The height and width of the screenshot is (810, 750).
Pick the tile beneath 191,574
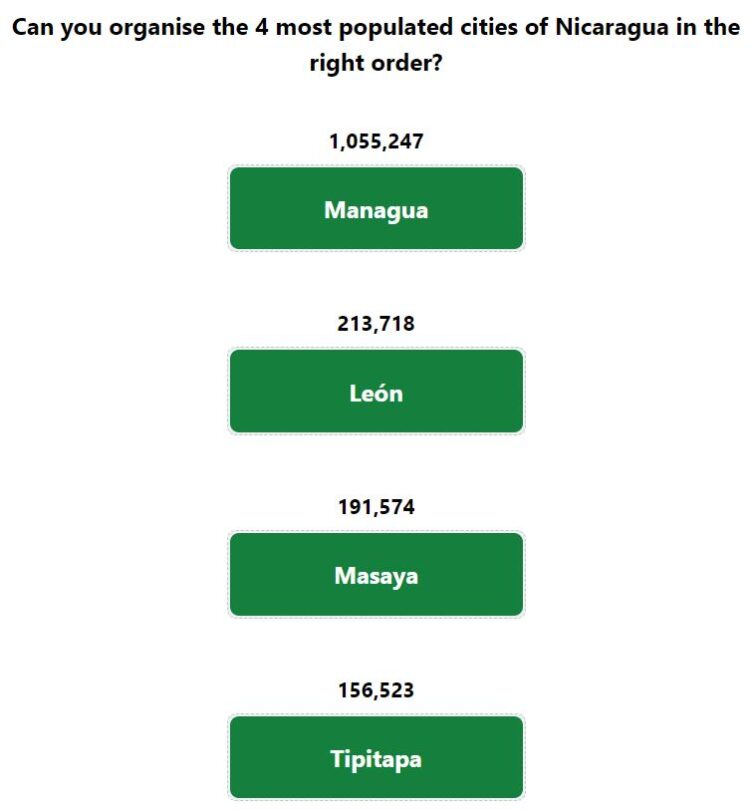[376, 574]
